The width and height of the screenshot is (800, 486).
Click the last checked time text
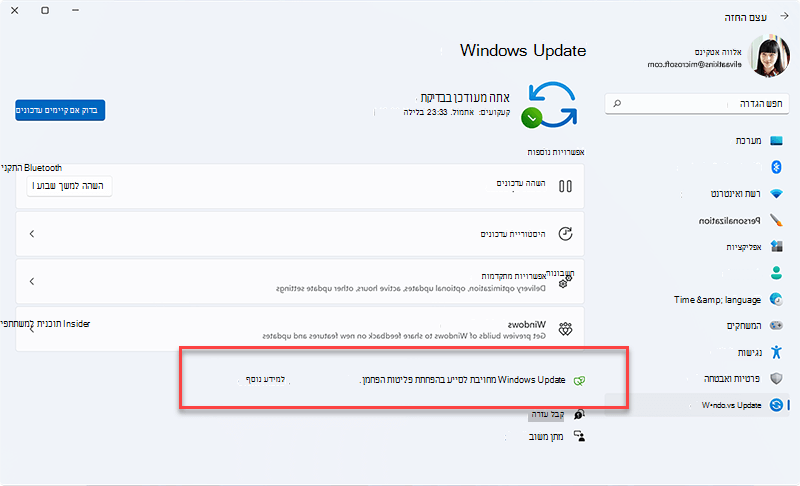pos(457,112)
